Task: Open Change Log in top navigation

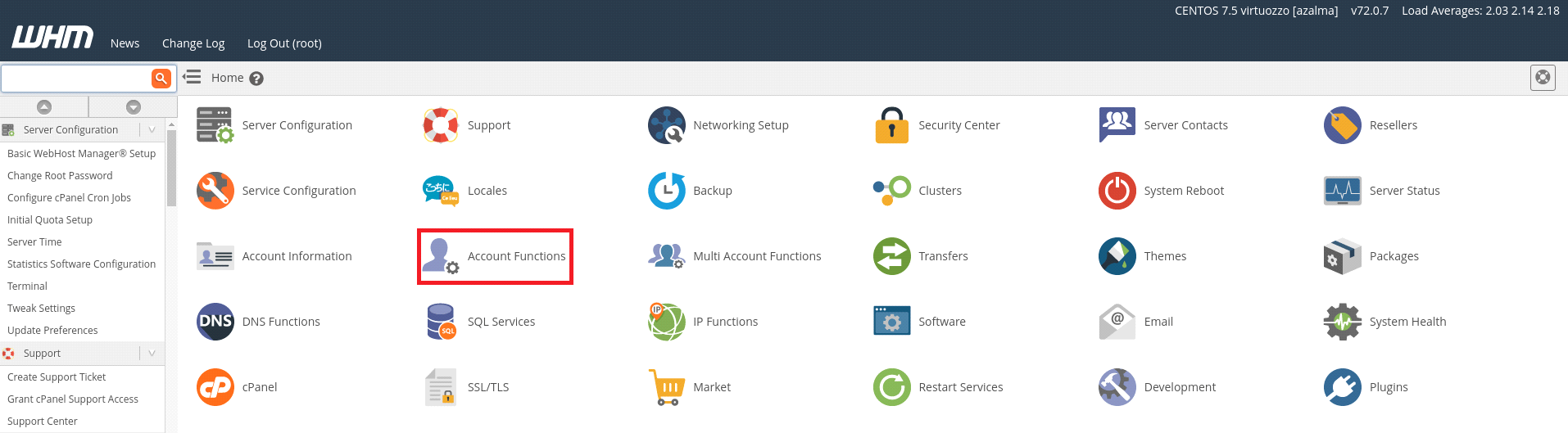Action: coord(193,43)
